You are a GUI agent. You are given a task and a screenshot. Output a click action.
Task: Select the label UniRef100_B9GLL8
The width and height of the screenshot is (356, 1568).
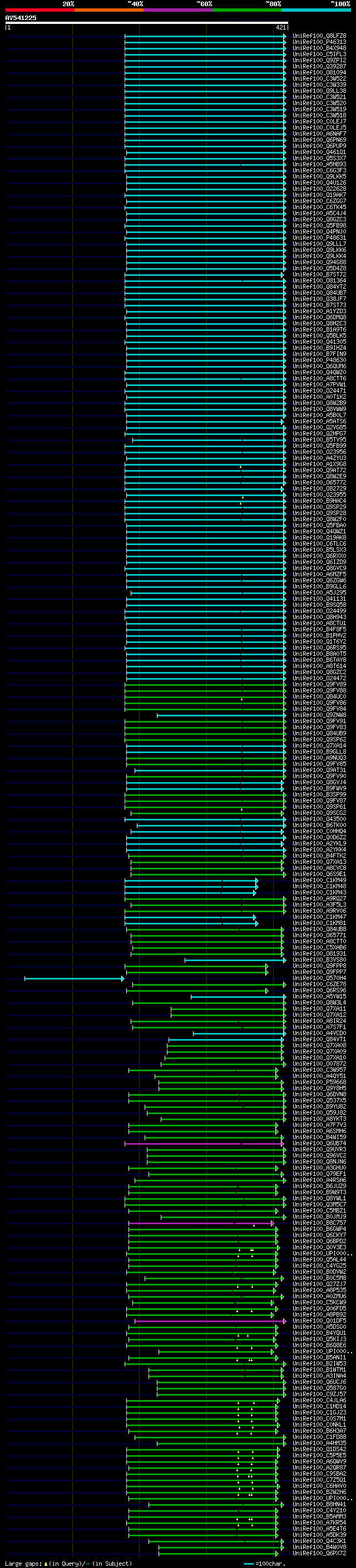click(x=319, y=752)
